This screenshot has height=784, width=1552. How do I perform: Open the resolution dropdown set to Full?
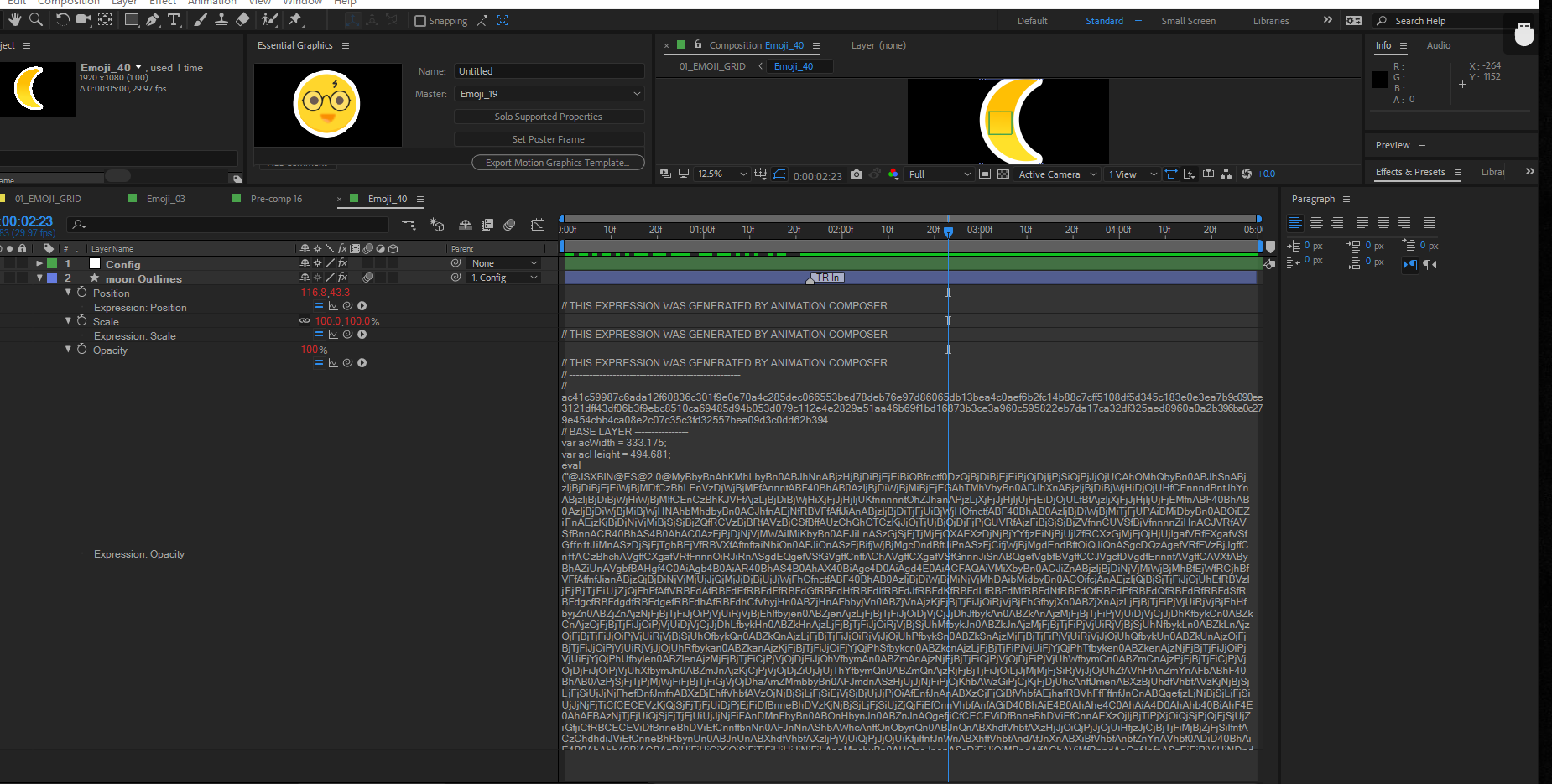(x=940, y=174)
